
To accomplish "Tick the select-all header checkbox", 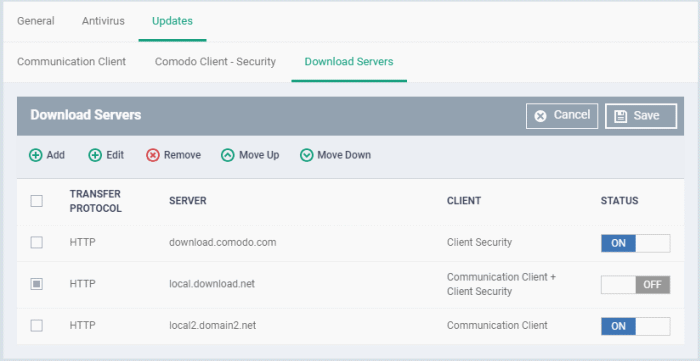I will tap(37, 201).
